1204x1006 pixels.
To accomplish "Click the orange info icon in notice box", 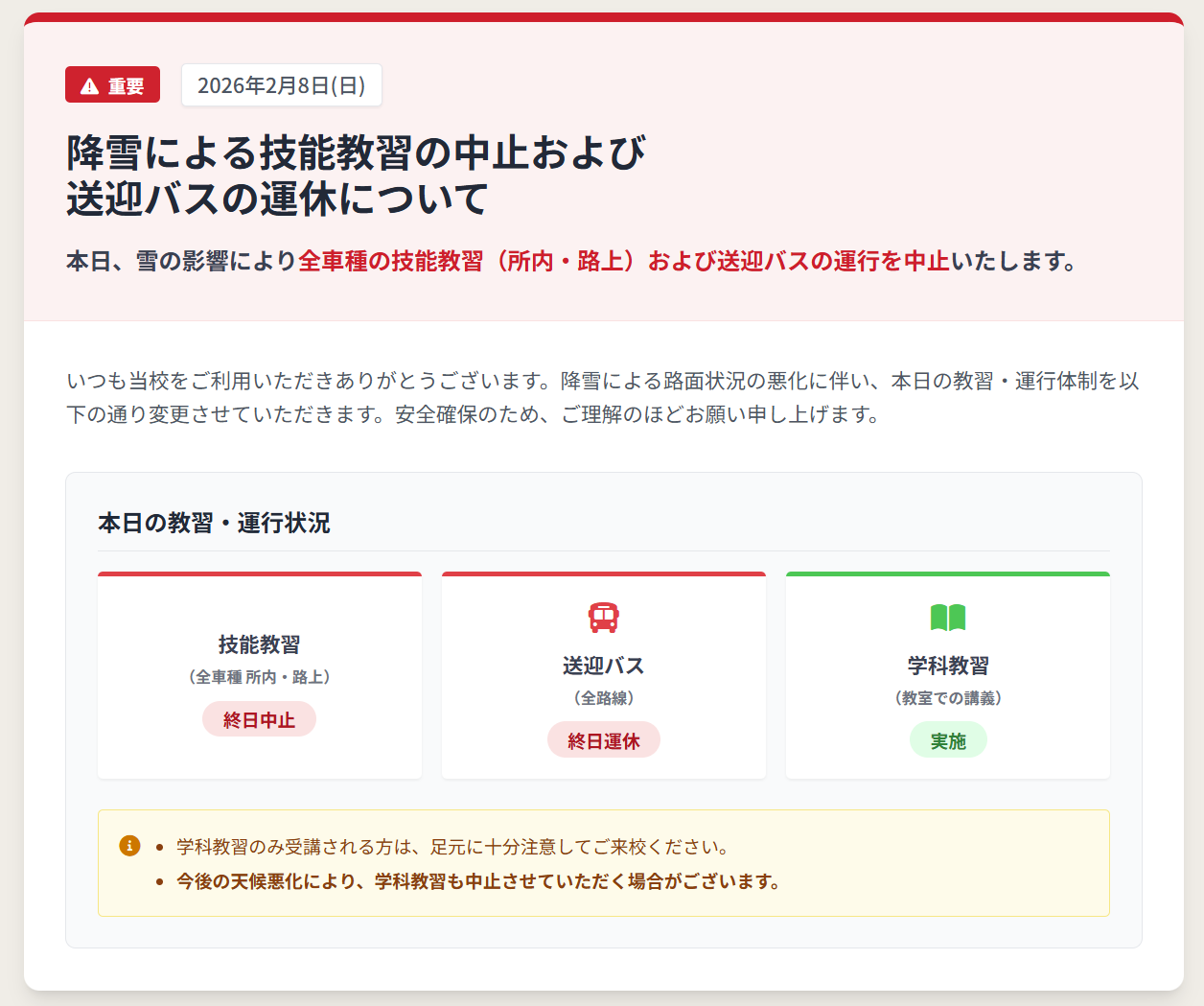I will pyautogui.click(x=129, y=846).
